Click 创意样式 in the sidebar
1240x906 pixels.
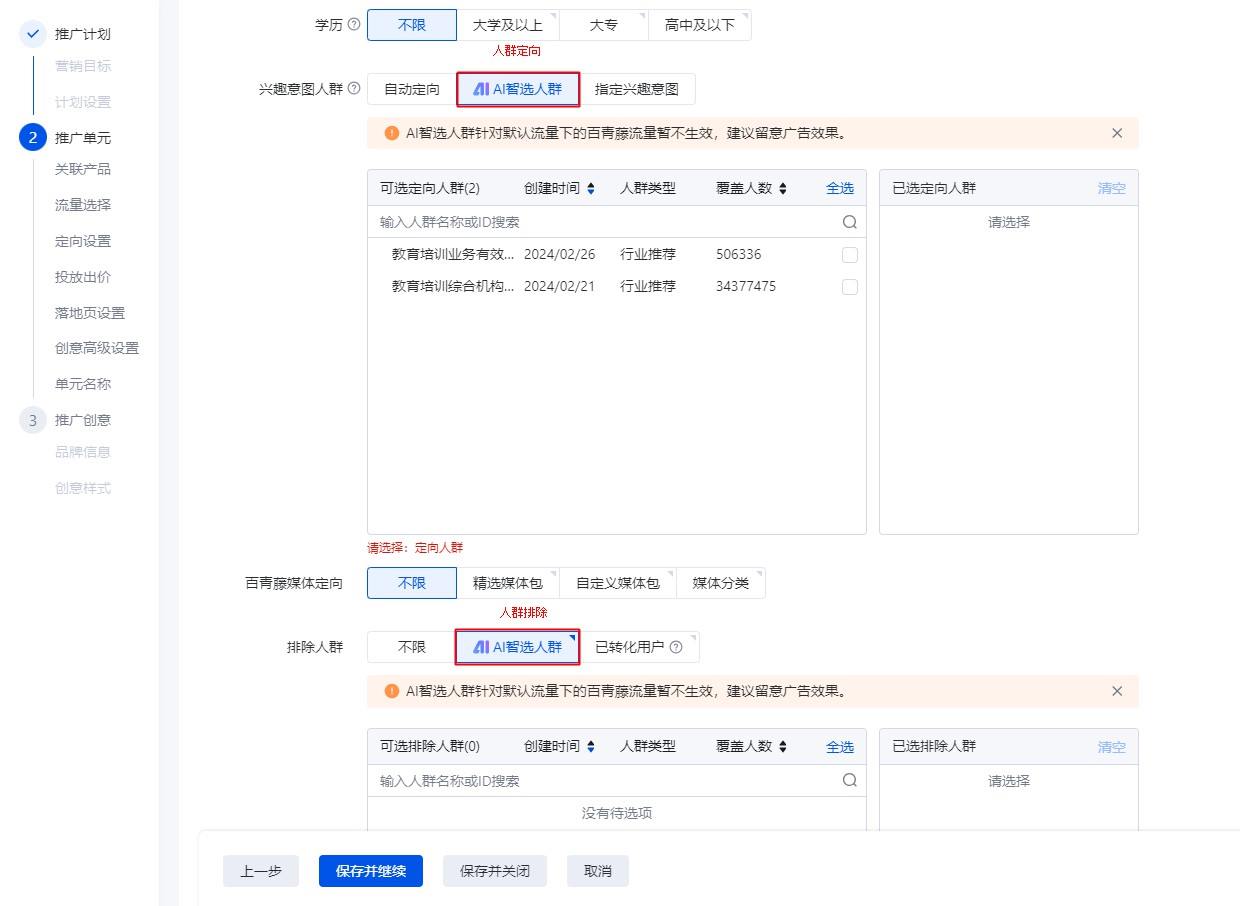click(x=83, y=488)
